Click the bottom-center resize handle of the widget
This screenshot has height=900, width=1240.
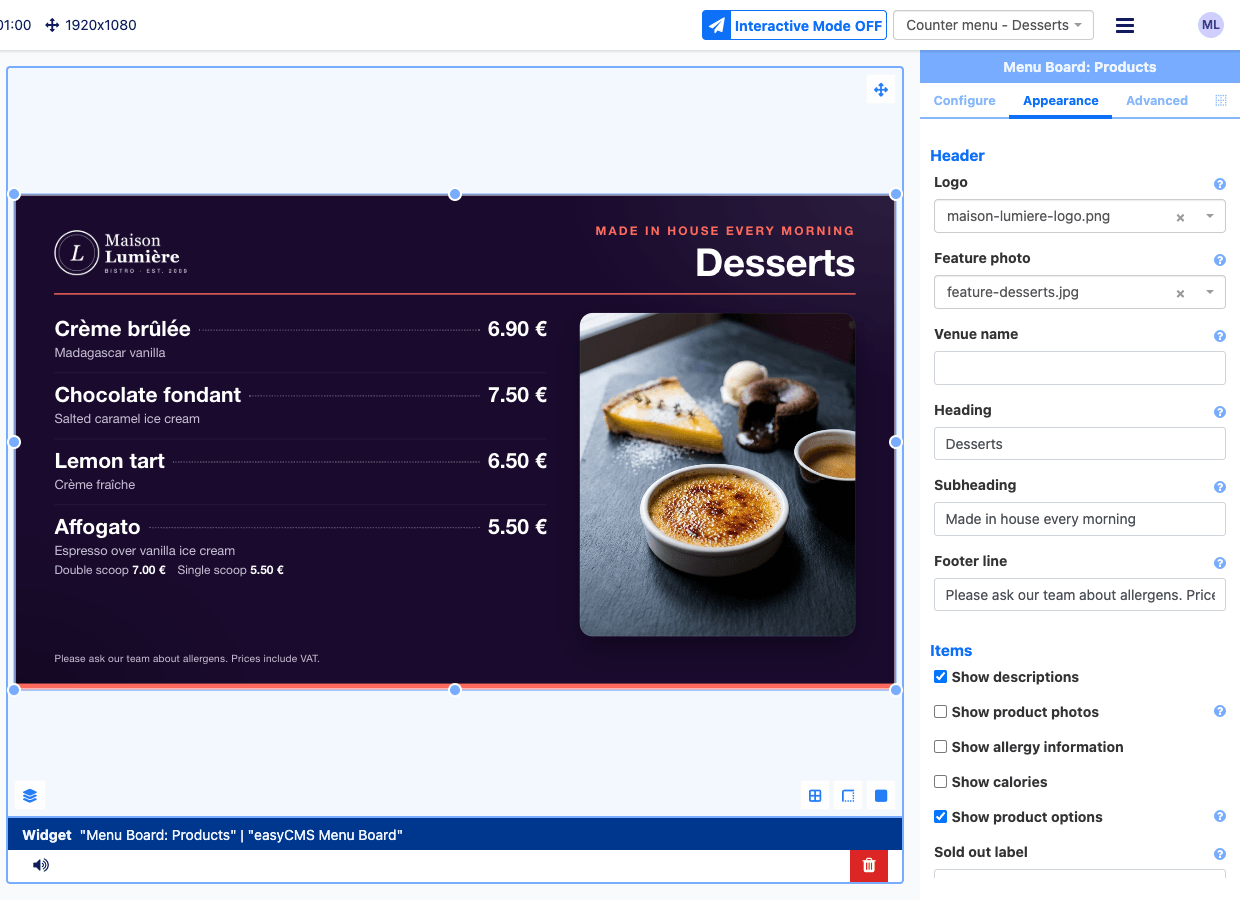click(x=455, y=689)
